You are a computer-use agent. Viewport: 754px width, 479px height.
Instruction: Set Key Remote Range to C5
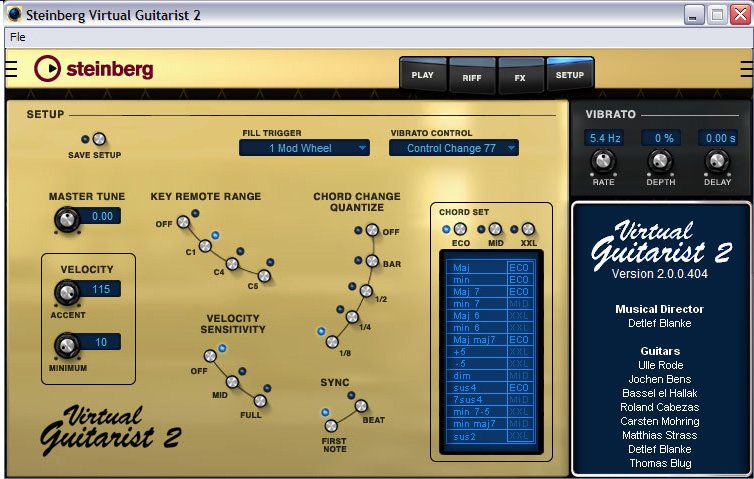264,276
